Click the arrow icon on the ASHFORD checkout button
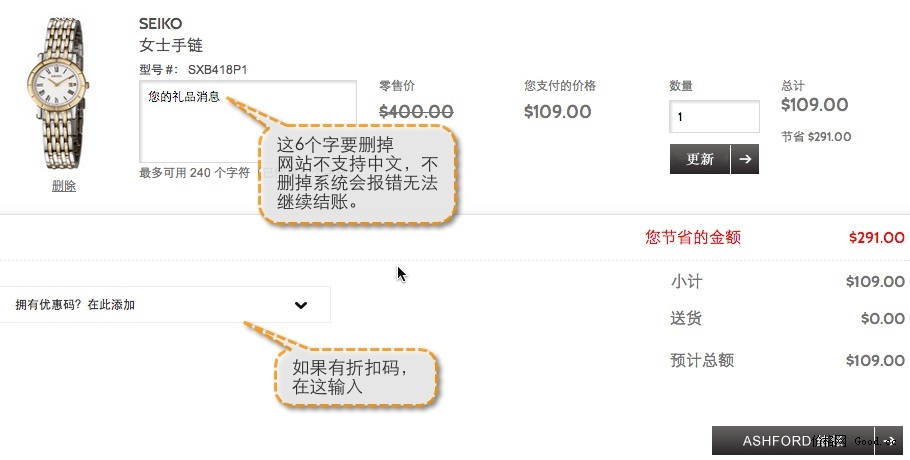 coord(890,441)
